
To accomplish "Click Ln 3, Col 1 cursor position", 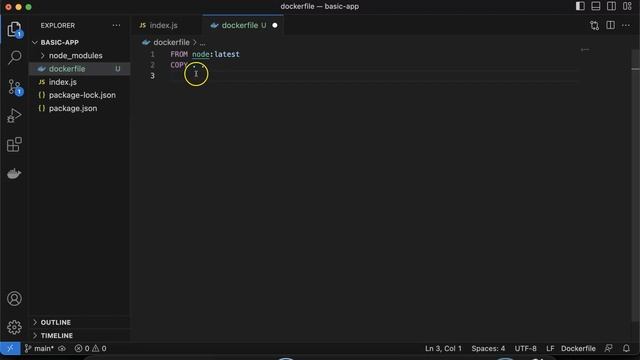I will tap(443, 349).
